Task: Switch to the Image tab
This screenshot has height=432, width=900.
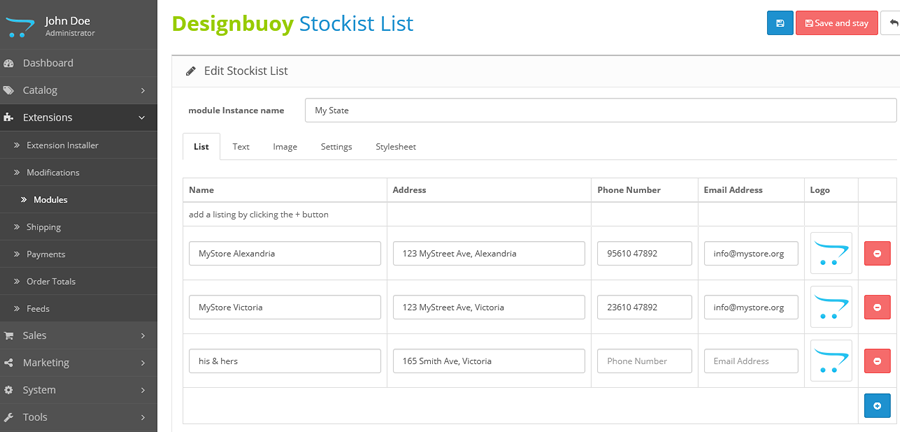Action: point(285,147)
